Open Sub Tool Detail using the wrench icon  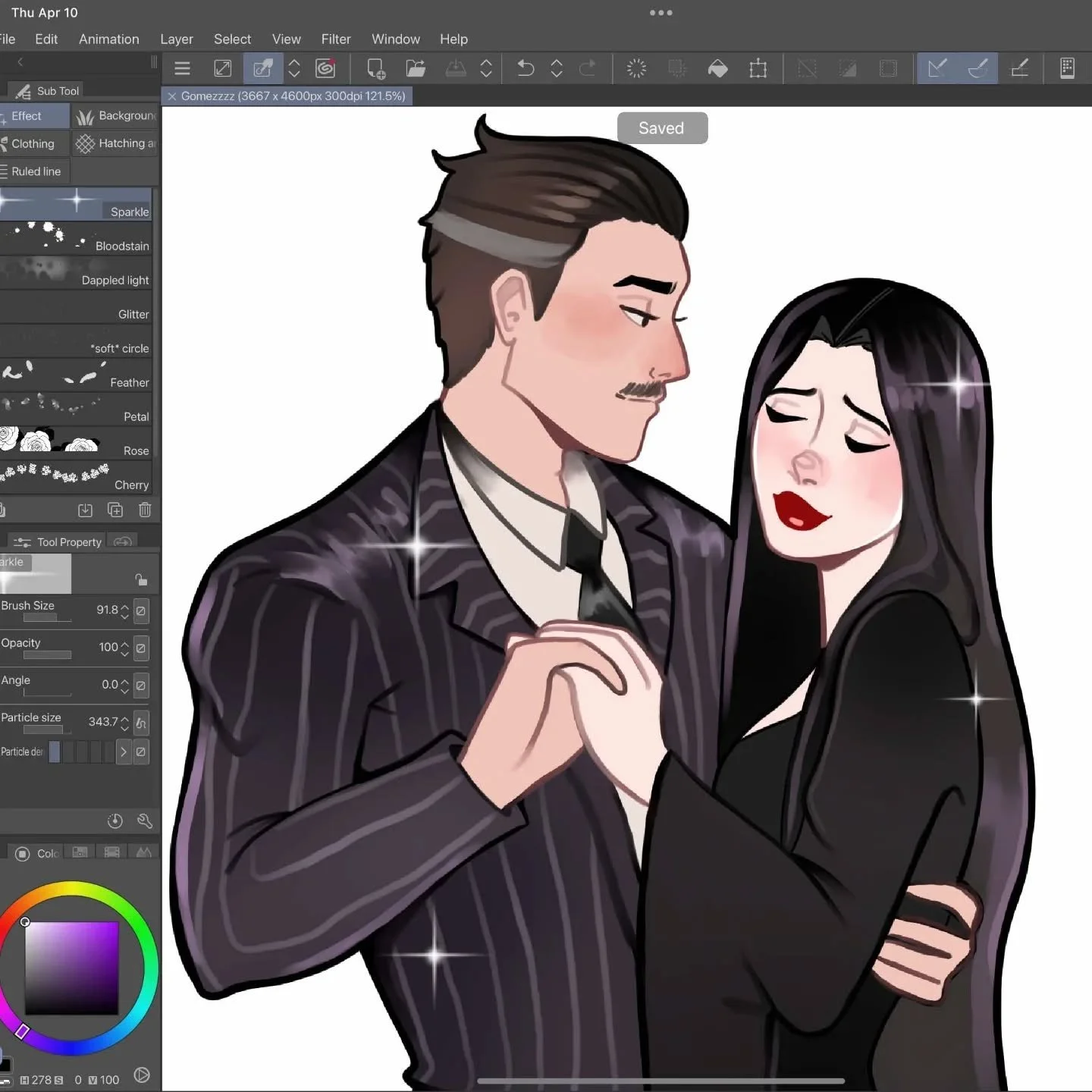click(145, 821)
